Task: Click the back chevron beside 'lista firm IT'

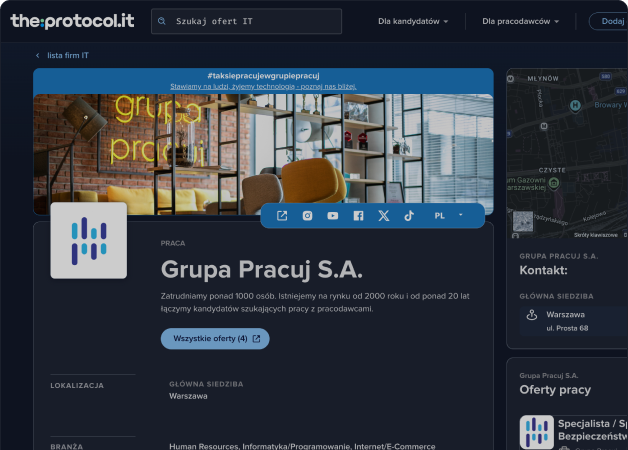Action: coord(38,55)
